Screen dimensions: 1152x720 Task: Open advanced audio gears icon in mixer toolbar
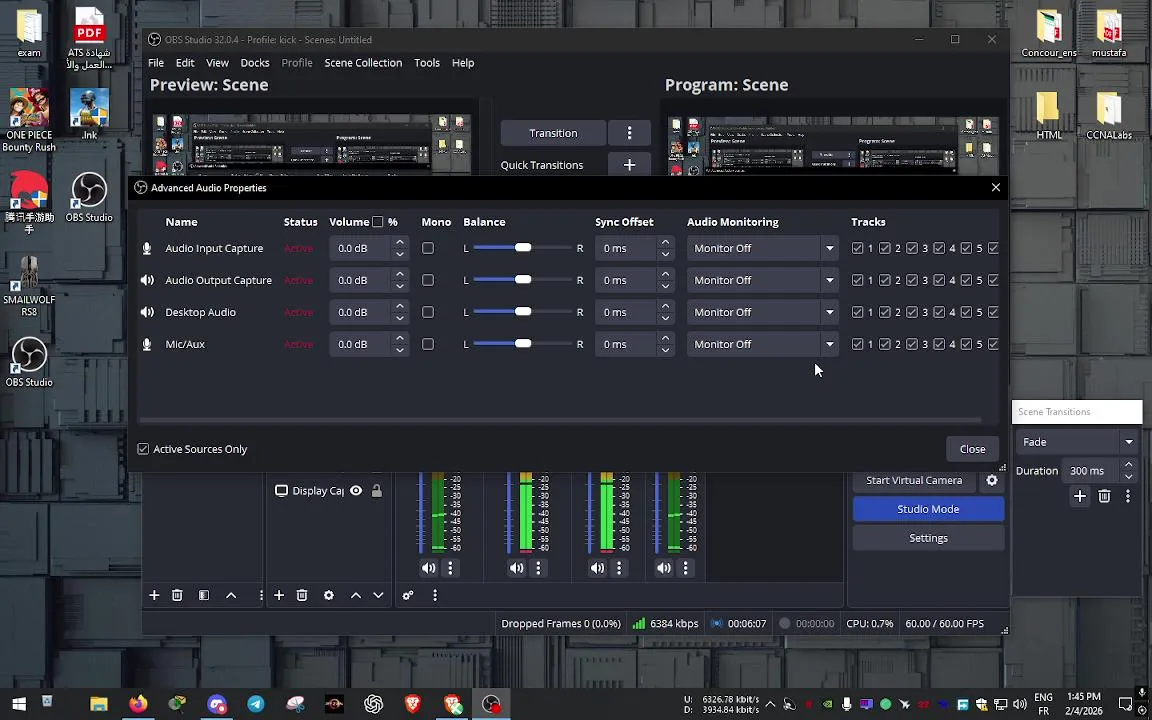pyautogui.click(x=408, y=595)
